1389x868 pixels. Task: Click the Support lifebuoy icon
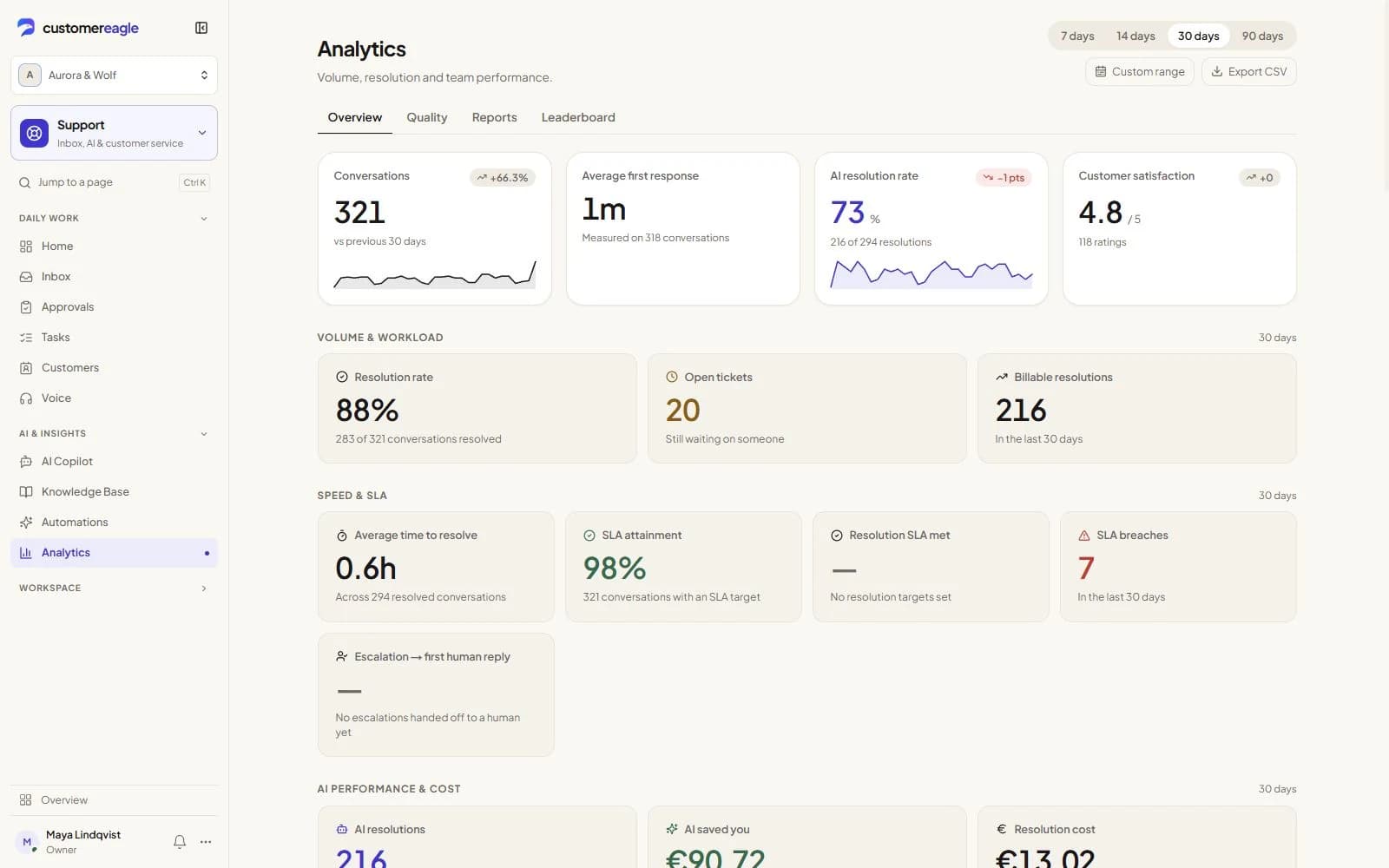tap(34, 133)
